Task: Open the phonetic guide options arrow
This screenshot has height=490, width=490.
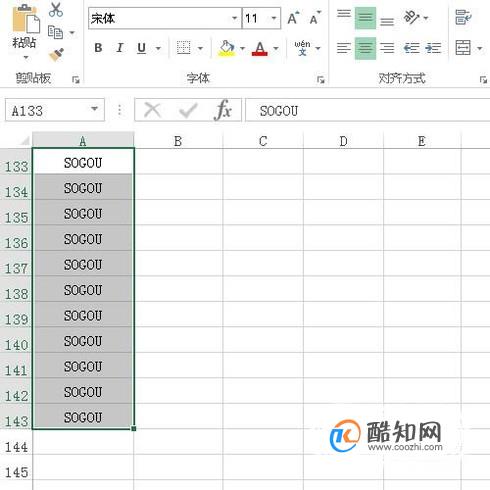Action: pos(318,49)
